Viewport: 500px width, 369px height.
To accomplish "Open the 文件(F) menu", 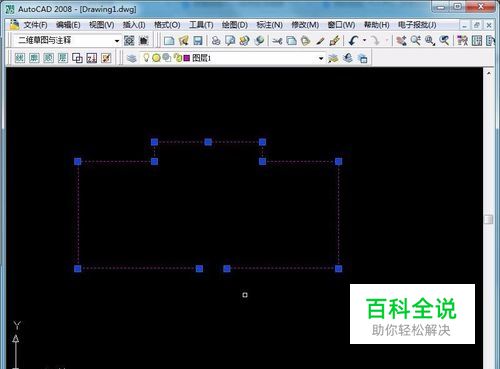I will point(35,25).
